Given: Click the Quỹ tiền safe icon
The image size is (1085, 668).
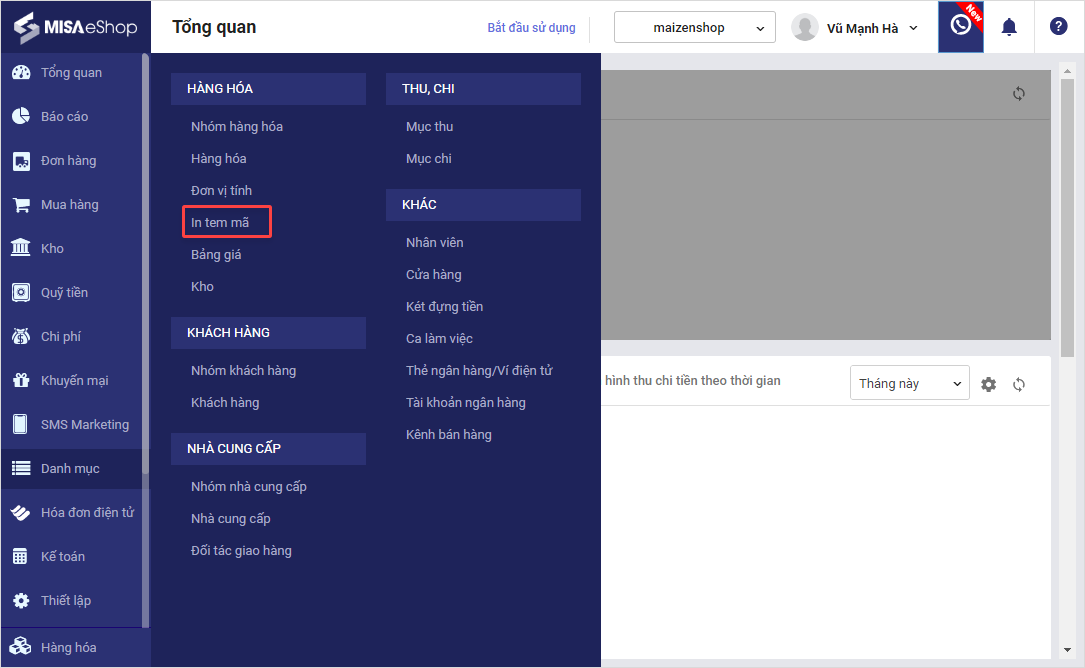Looking at the screenshot, I should pos(21,293).
